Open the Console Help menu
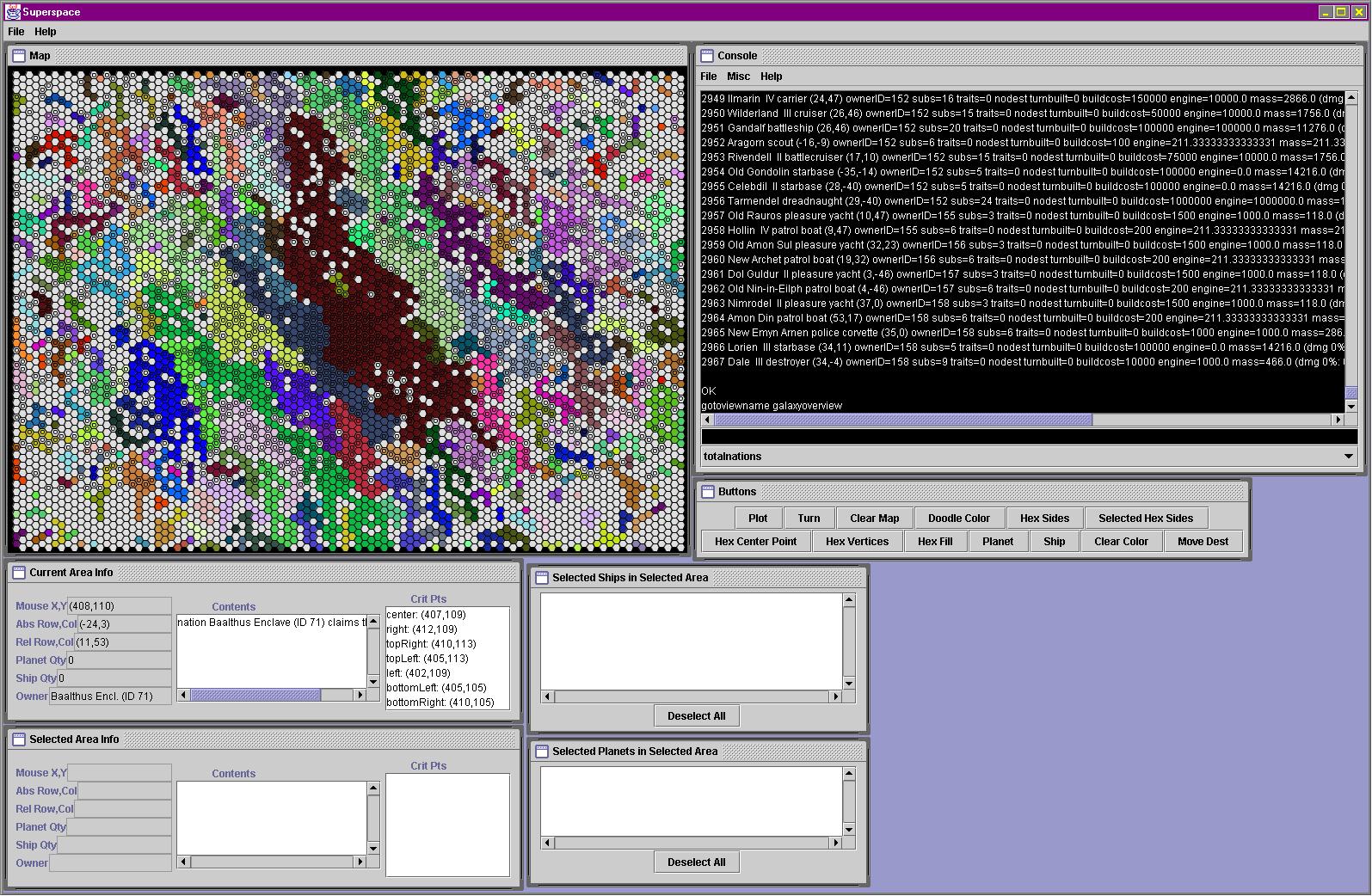 pyautogui.click(x=771, y=77)
